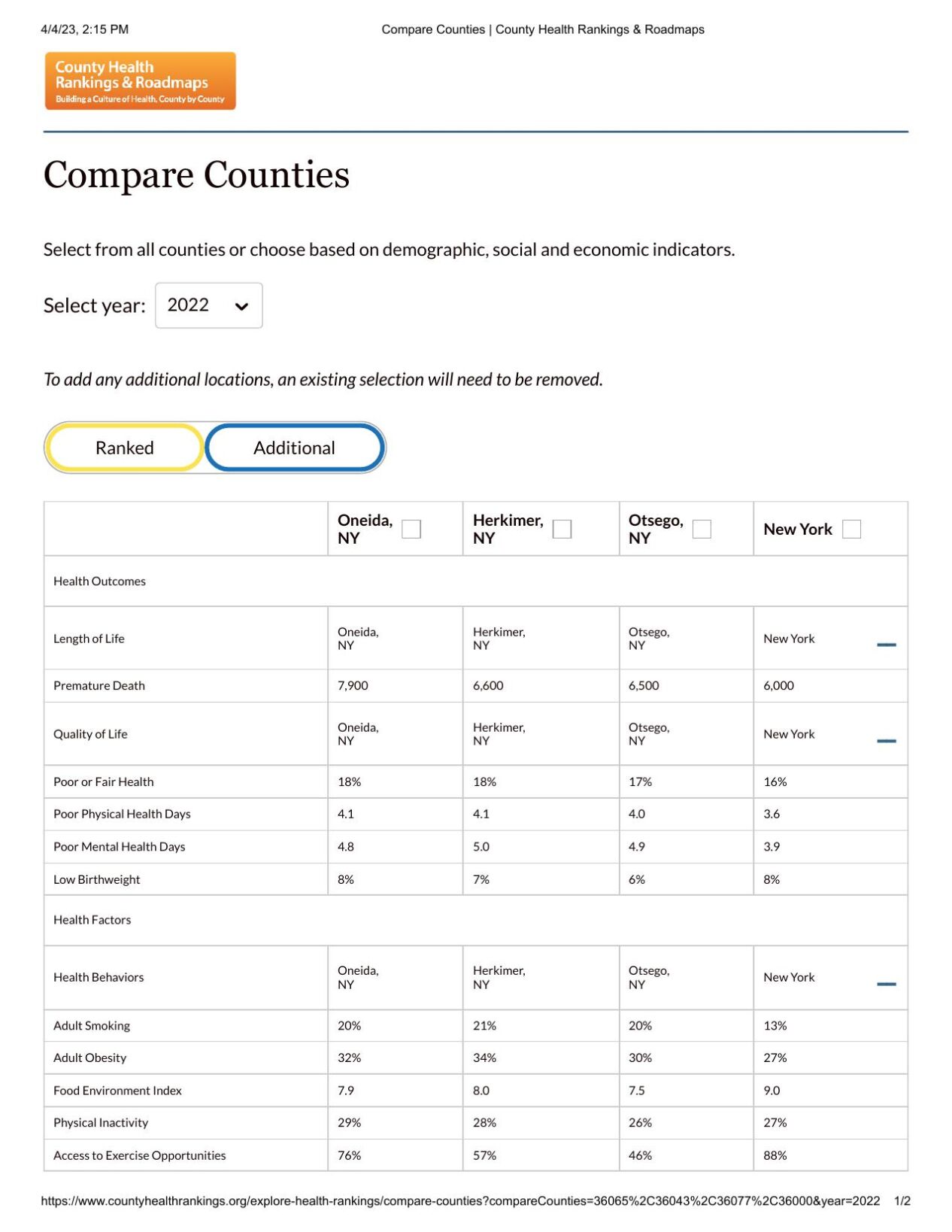Switch to the Additional tab

click(x=295, y=448)
